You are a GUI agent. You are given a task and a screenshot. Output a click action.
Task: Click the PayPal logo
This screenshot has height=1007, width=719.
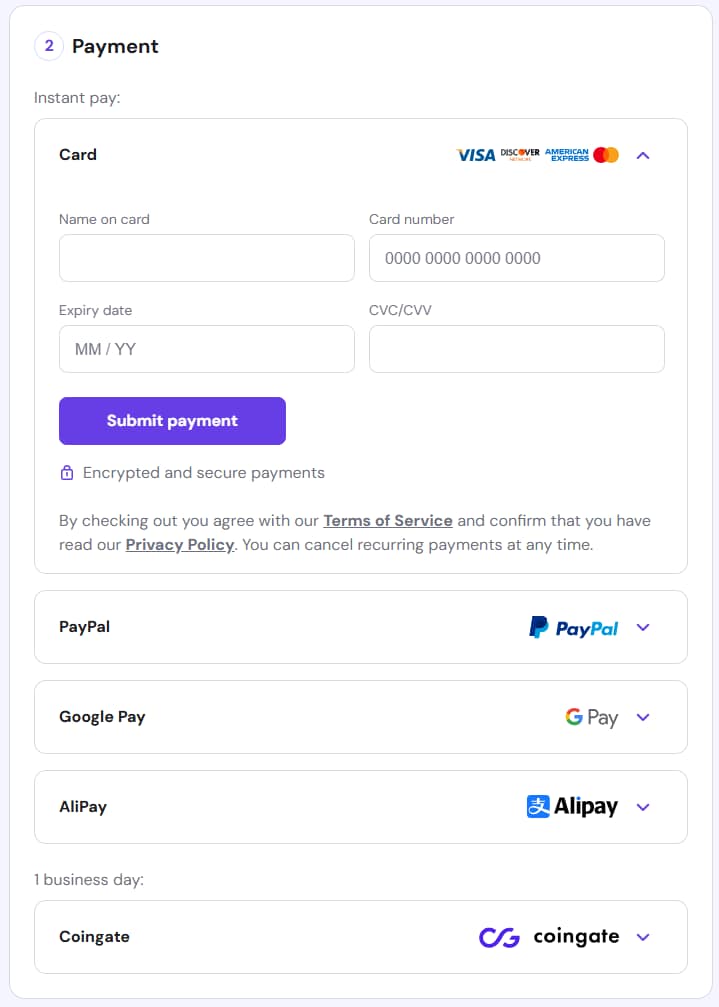[x=574, y=627]
